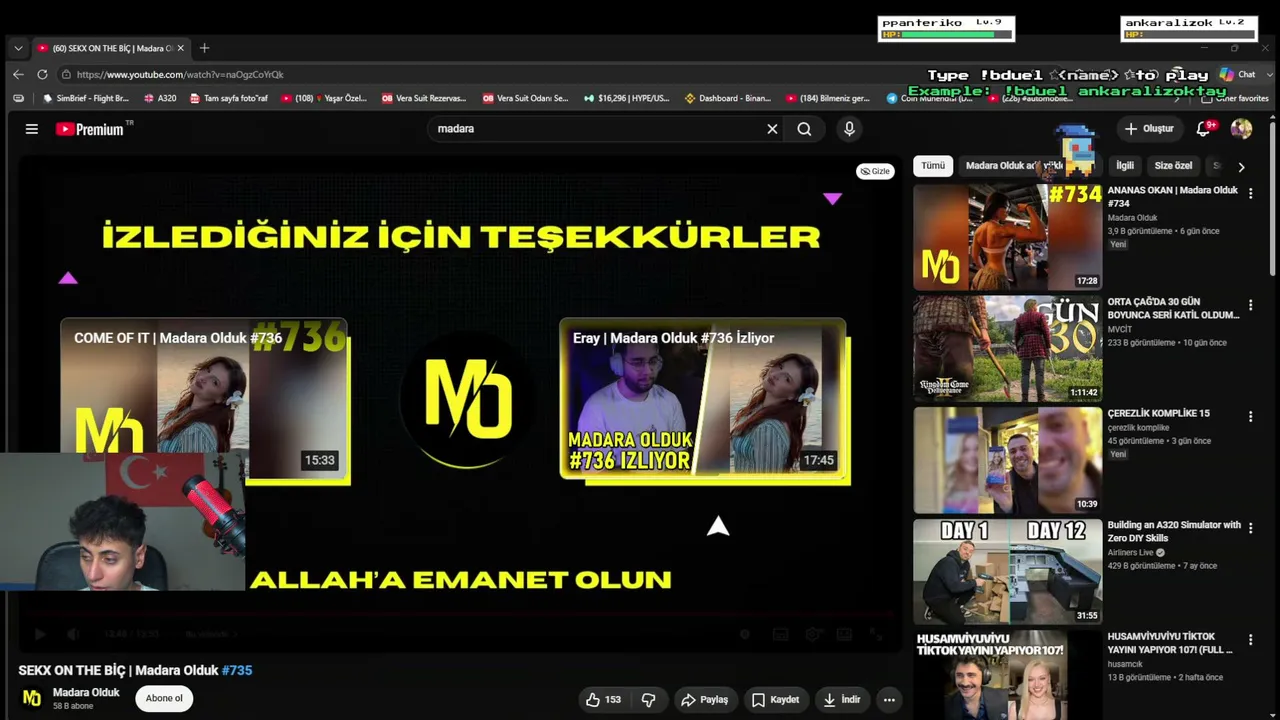The height and width of the screenshot is (720, 1280).
Task: Open Eray #736 İzliyor end-screen video
Action: (x=703, y=400)
